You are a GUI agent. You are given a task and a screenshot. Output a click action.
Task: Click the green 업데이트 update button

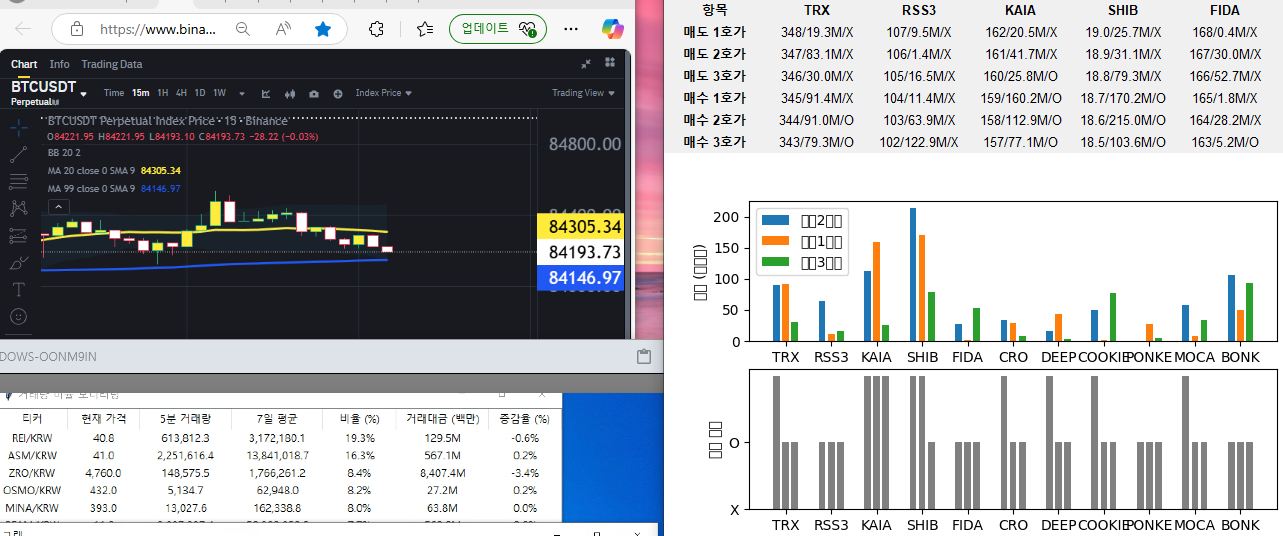498,29
